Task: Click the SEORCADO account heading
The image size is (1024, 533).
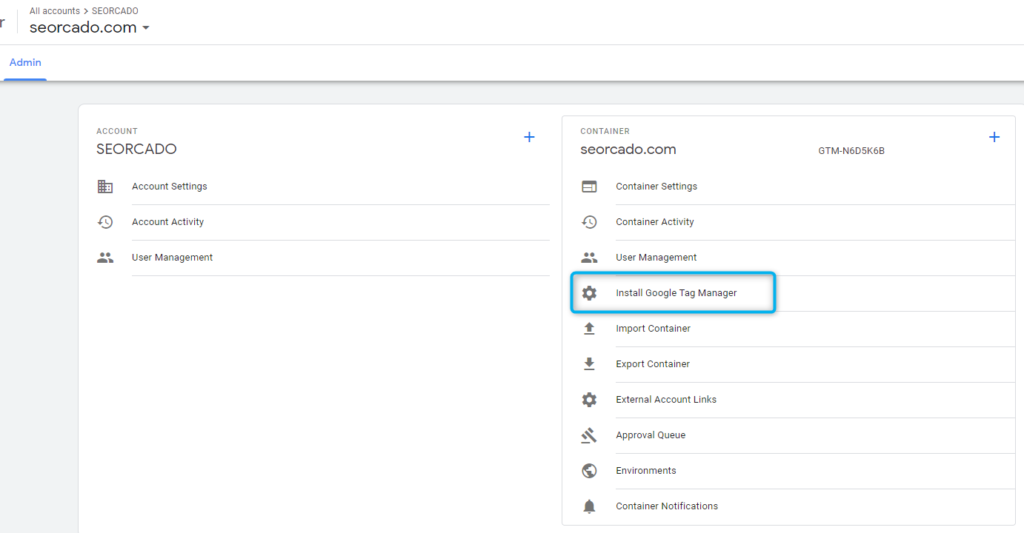Action: pos(136,150)
